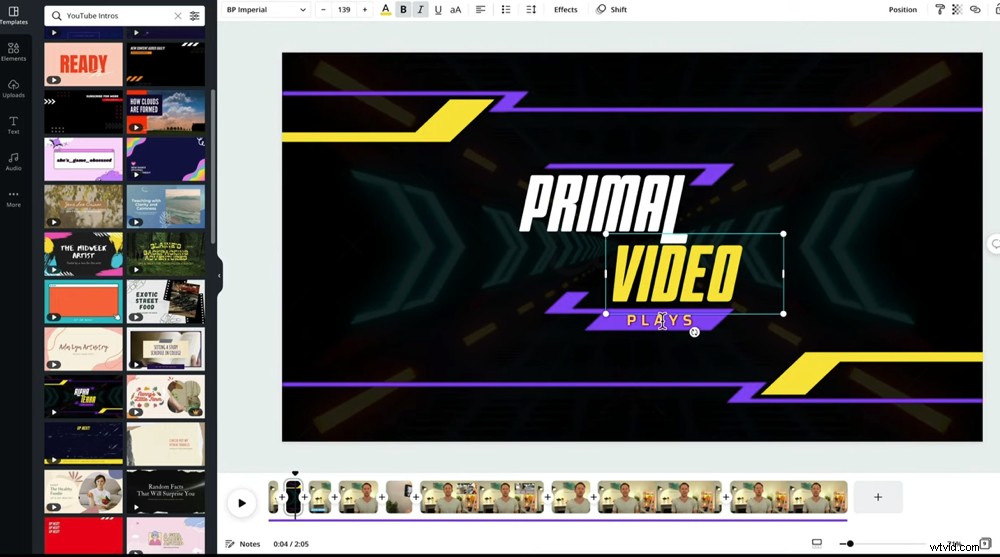This screenshot has width=1000, height=557.
Task: Open the BP Imperial font dropdown
Action: [266, 10]
